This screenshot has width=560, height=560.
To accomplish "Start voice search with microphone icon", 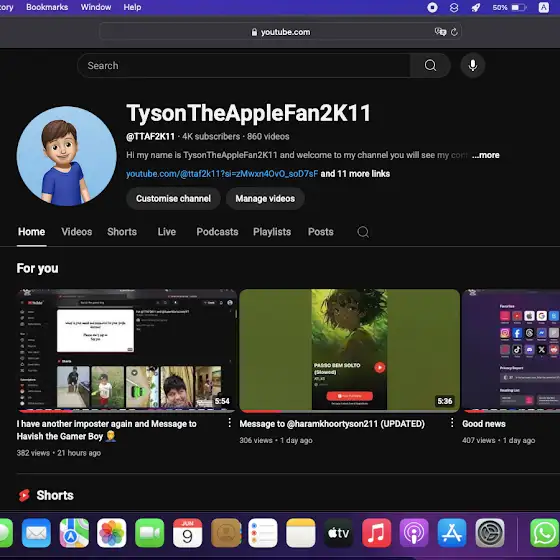I will click(472, 65).
